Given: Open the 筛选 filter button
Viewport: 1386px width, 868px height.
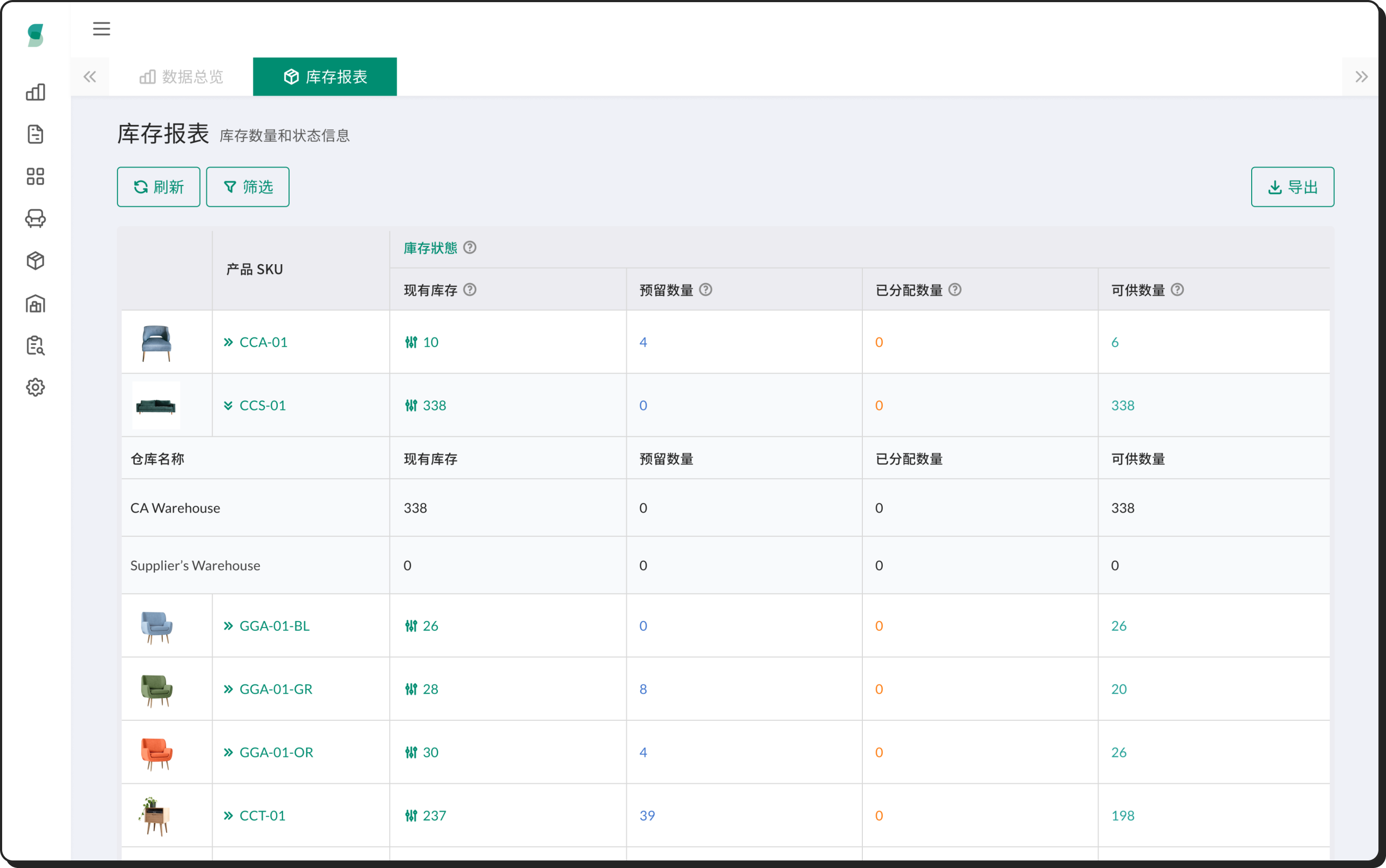Looking at the screenshot, I should 248,187.
